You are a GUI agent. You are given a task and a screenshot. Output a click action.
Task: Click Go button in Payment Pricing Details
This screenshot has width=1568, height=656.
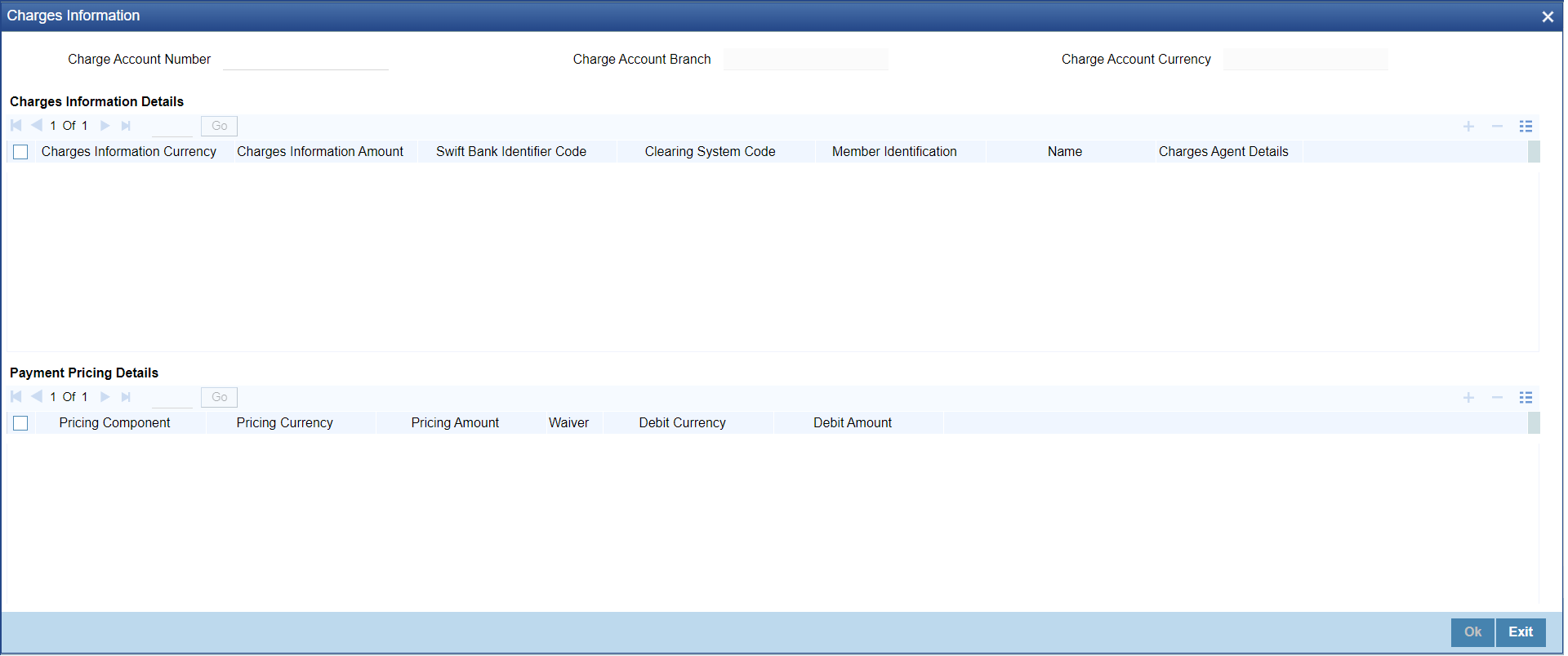coord(219,397)
